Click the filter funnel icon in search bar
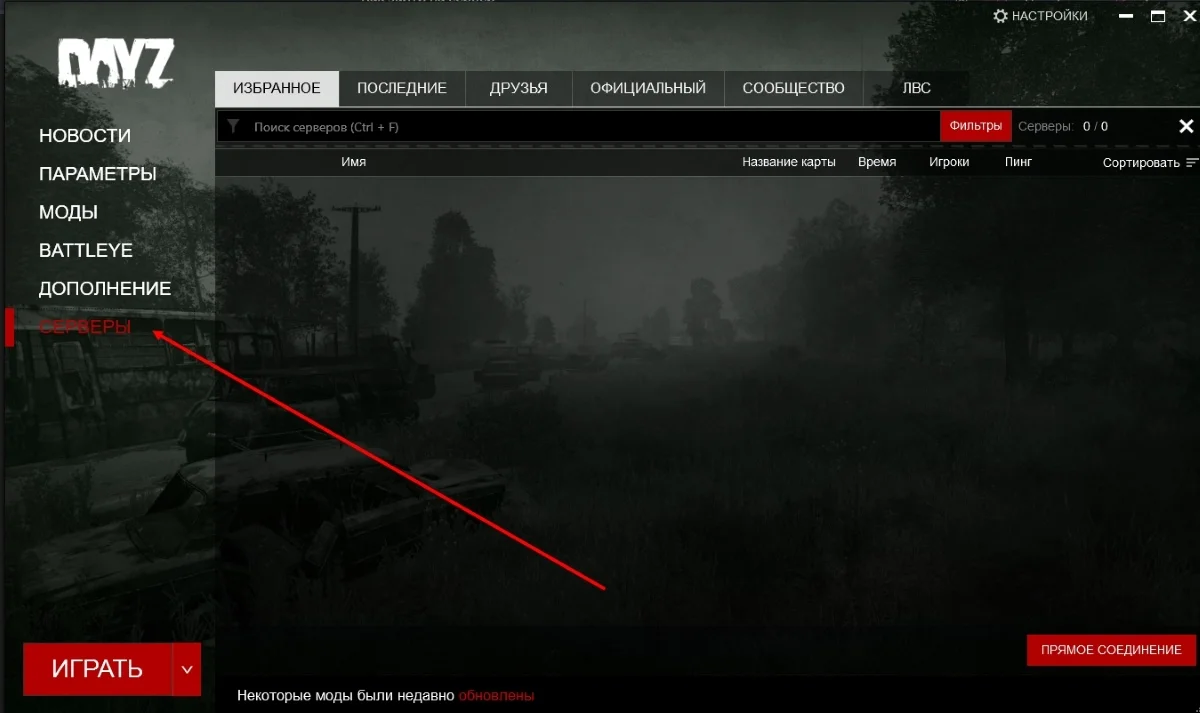 (x=233, y=127)
